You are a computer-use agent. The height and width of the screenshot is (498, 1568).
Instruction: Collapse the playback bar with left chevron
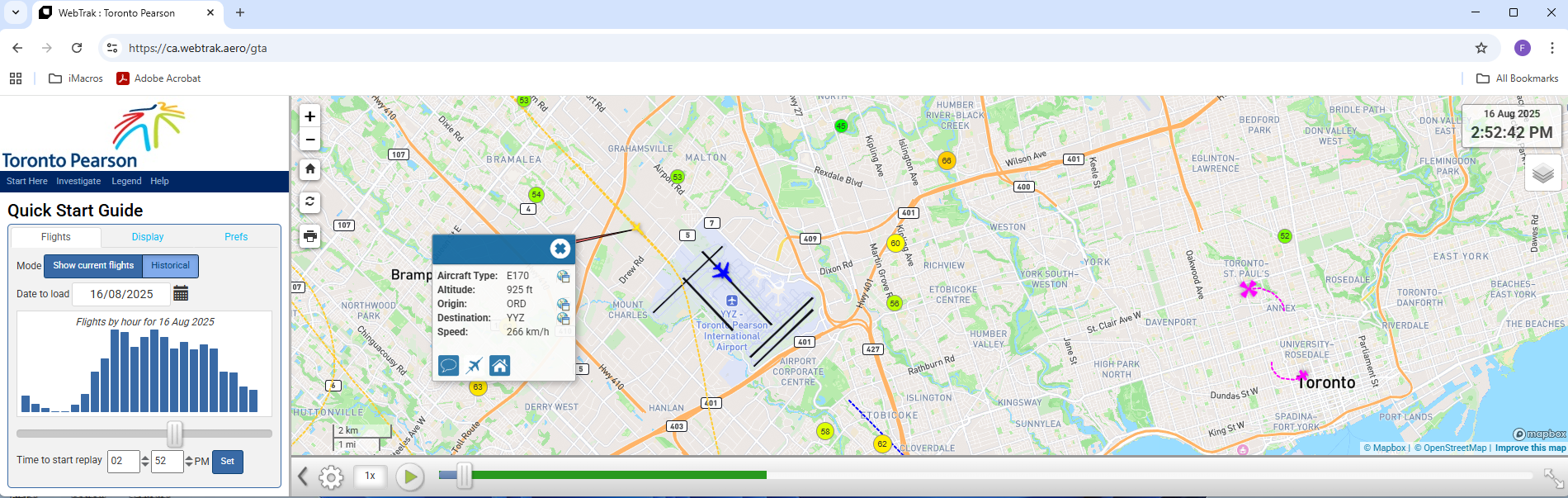point(303,477)
